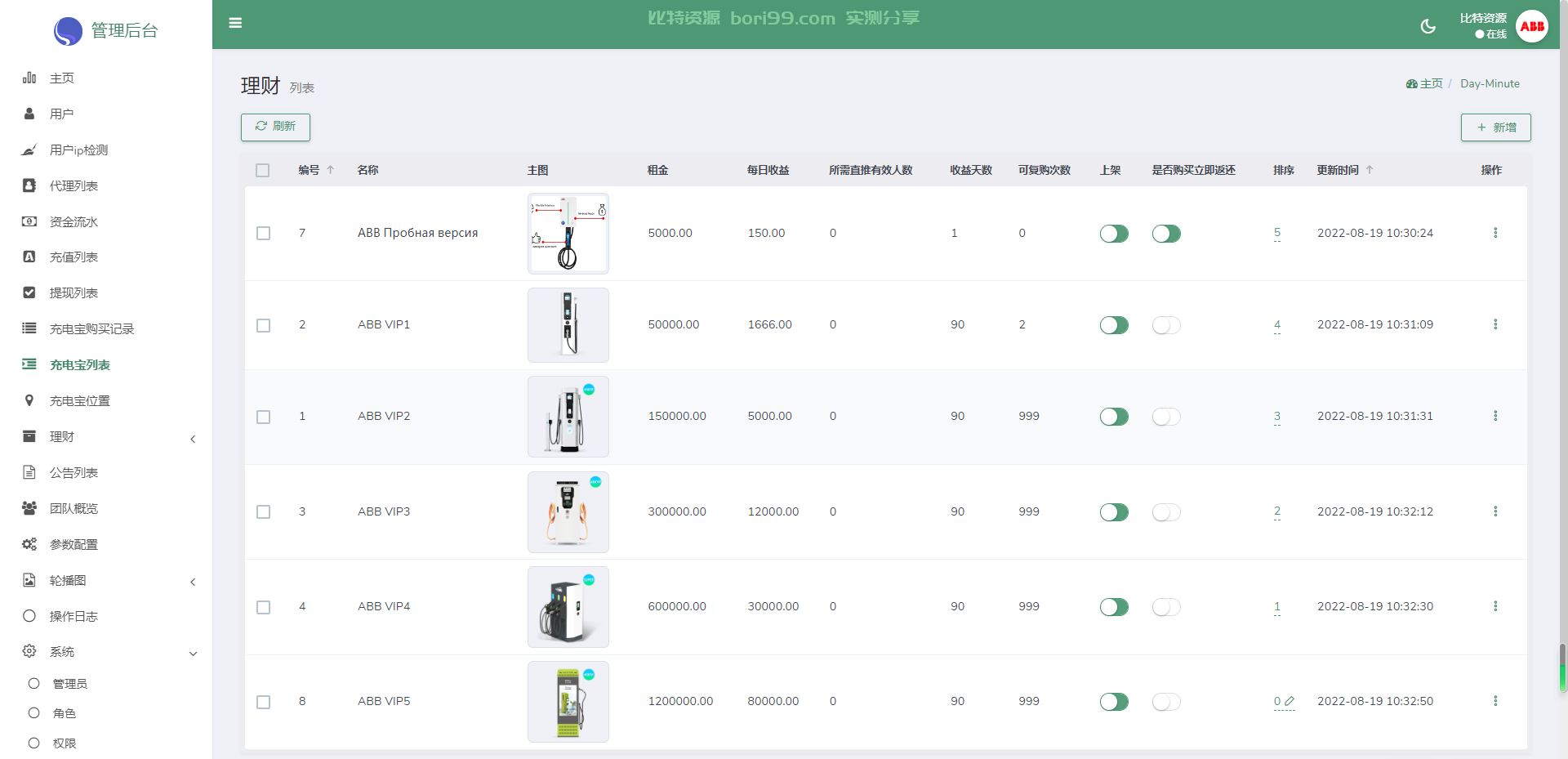Select the checkbox for ABB Пробная версия row
Viewport: 1568px width, 759px height.
tap(263, 234)
